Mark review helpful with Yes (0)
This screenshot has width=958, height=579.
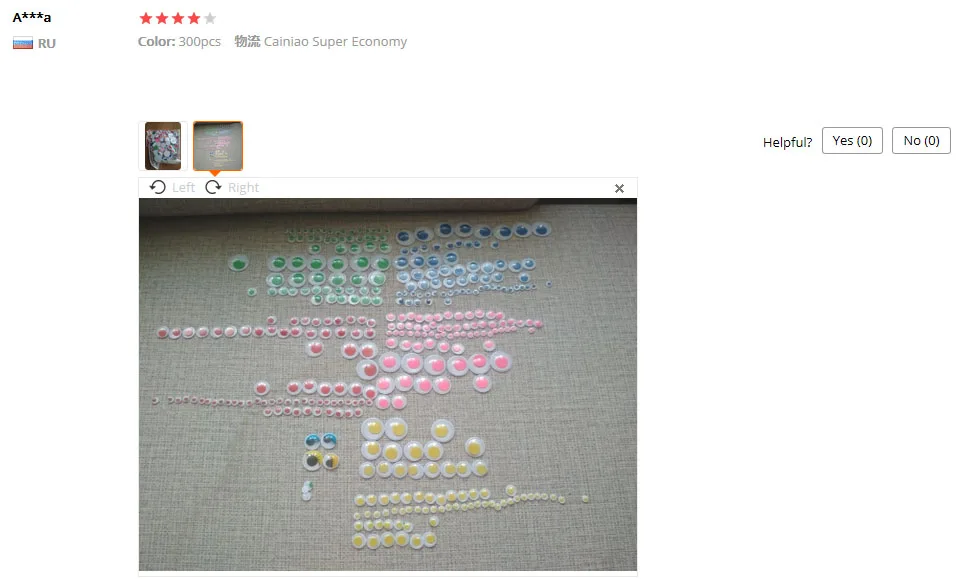click(x=852, y=140)
